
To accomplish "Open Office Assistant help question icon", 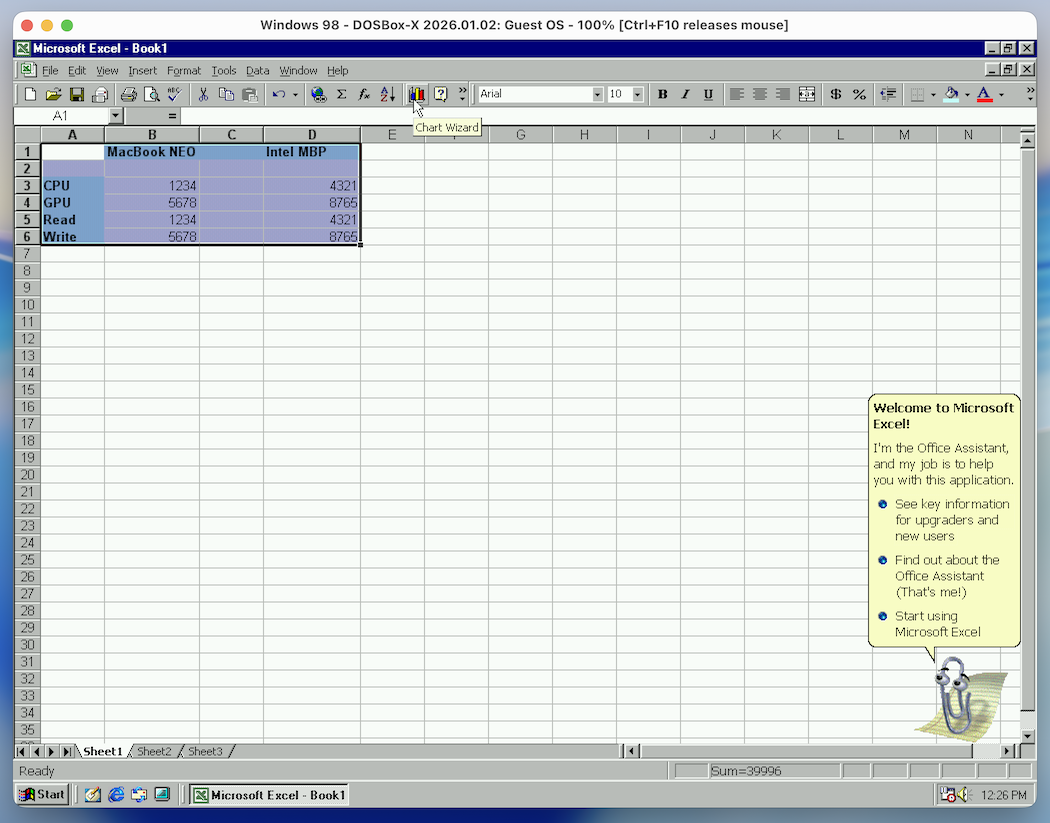I will pos(441,94).
